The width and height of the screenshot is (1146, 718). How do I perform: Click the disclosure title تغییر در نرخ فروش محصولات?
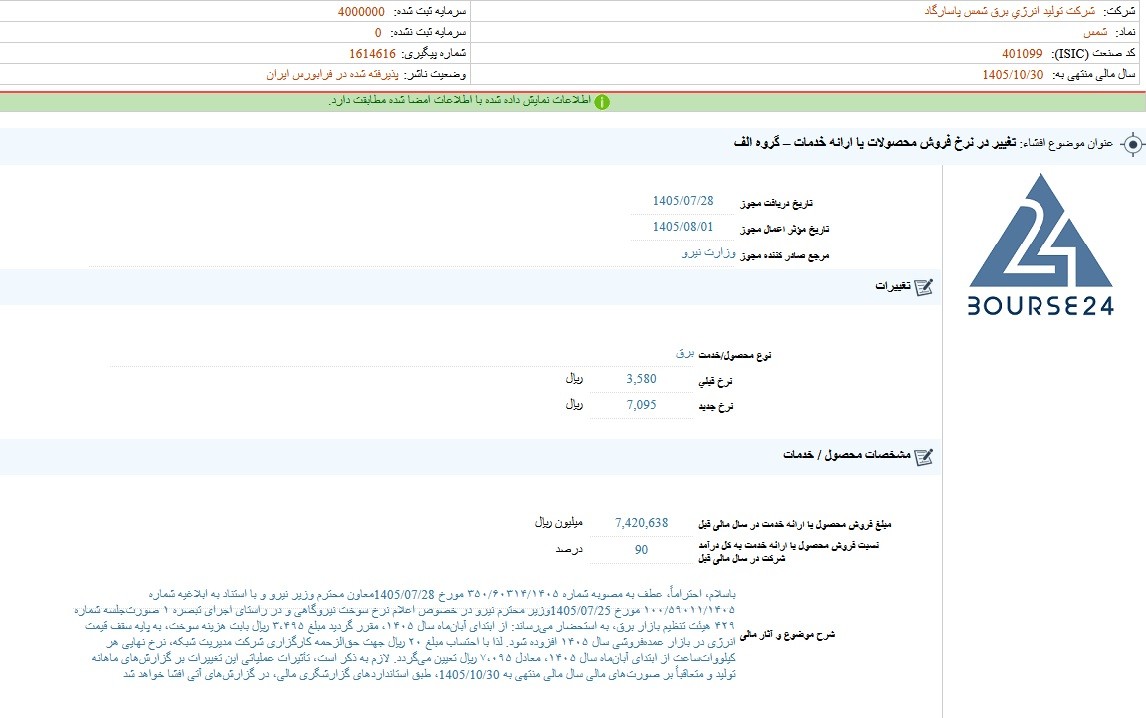pos(876,143)
